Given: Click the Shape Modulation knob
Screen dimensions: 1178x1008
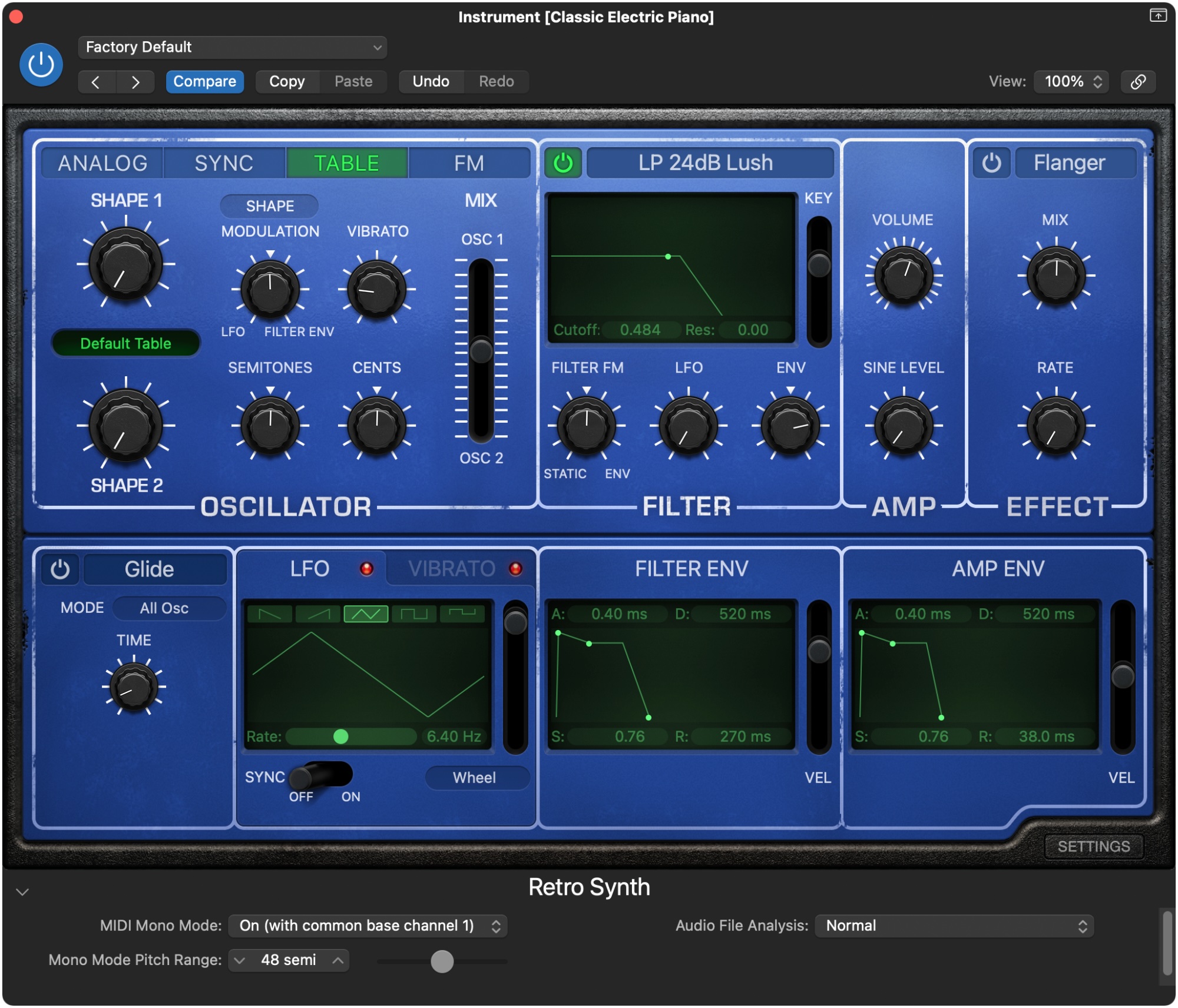Looking at the screenshot, I should (x=270, y=289).
